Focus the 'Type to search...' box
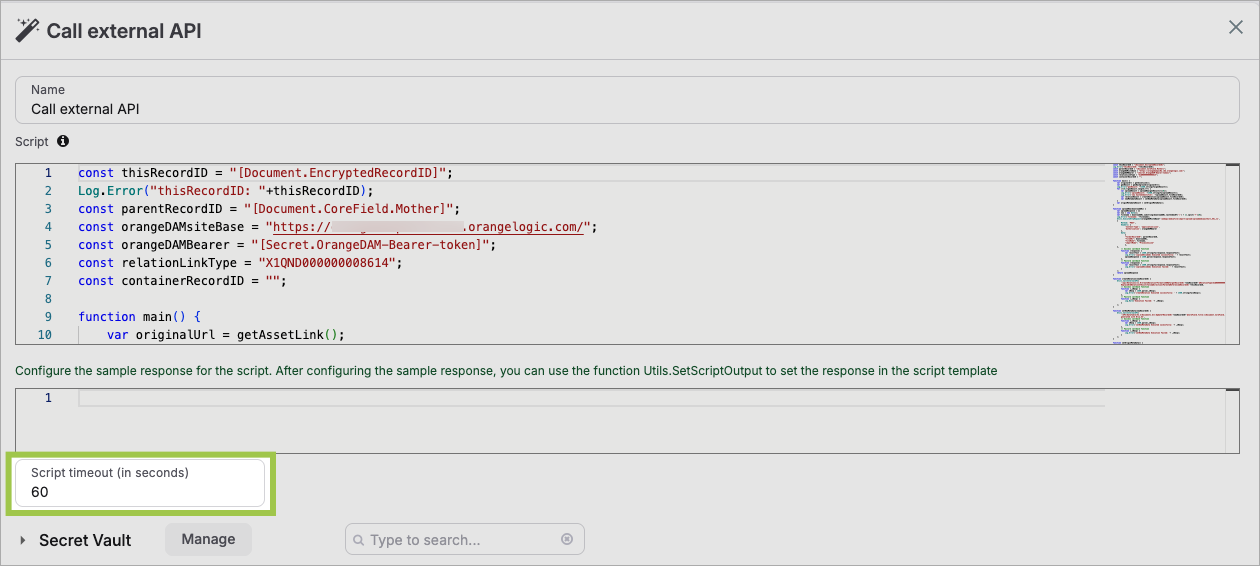 (x=464, y=540)
